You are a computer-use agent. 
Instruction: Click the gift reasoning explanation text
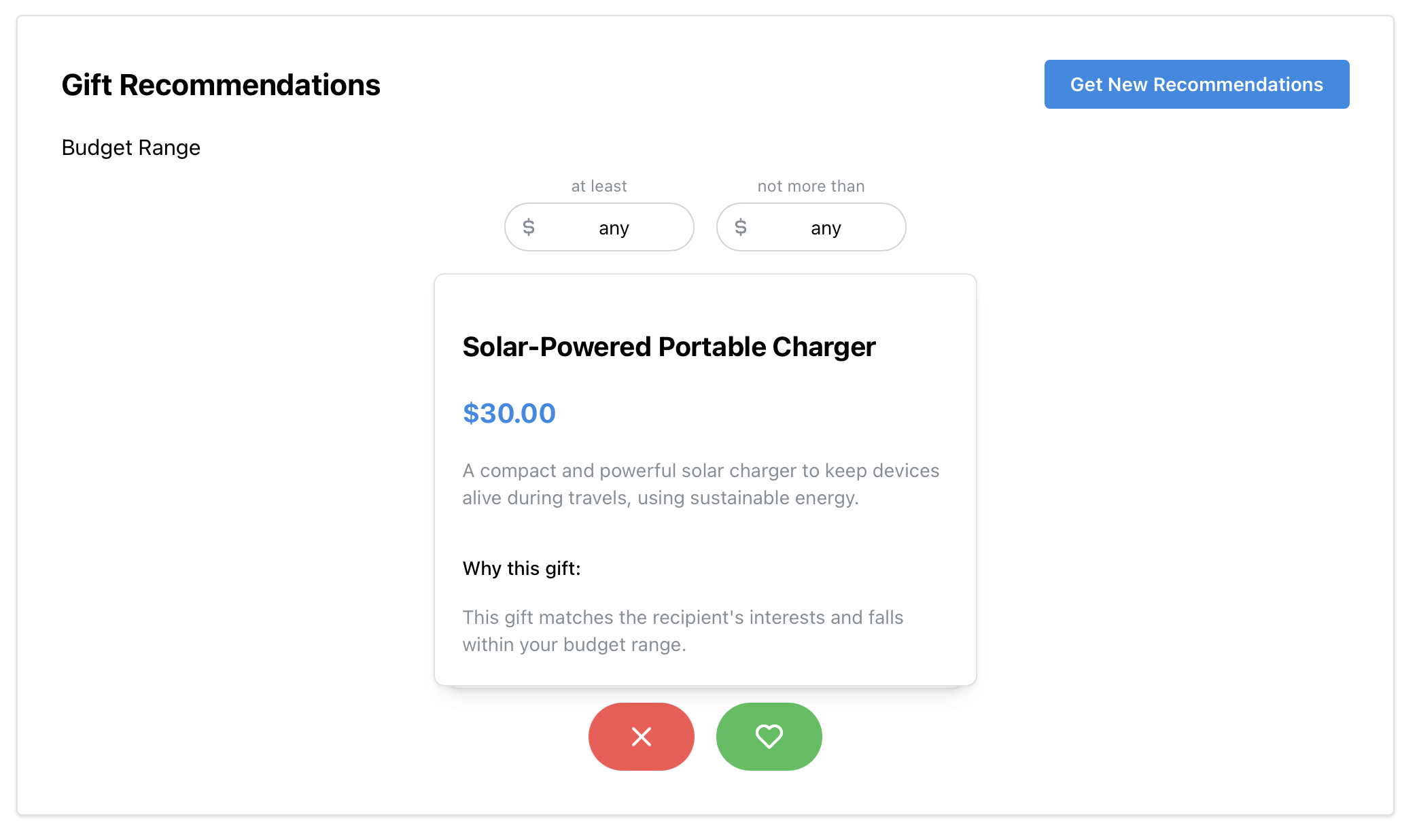pyautogui.click(x=682, y=631)
